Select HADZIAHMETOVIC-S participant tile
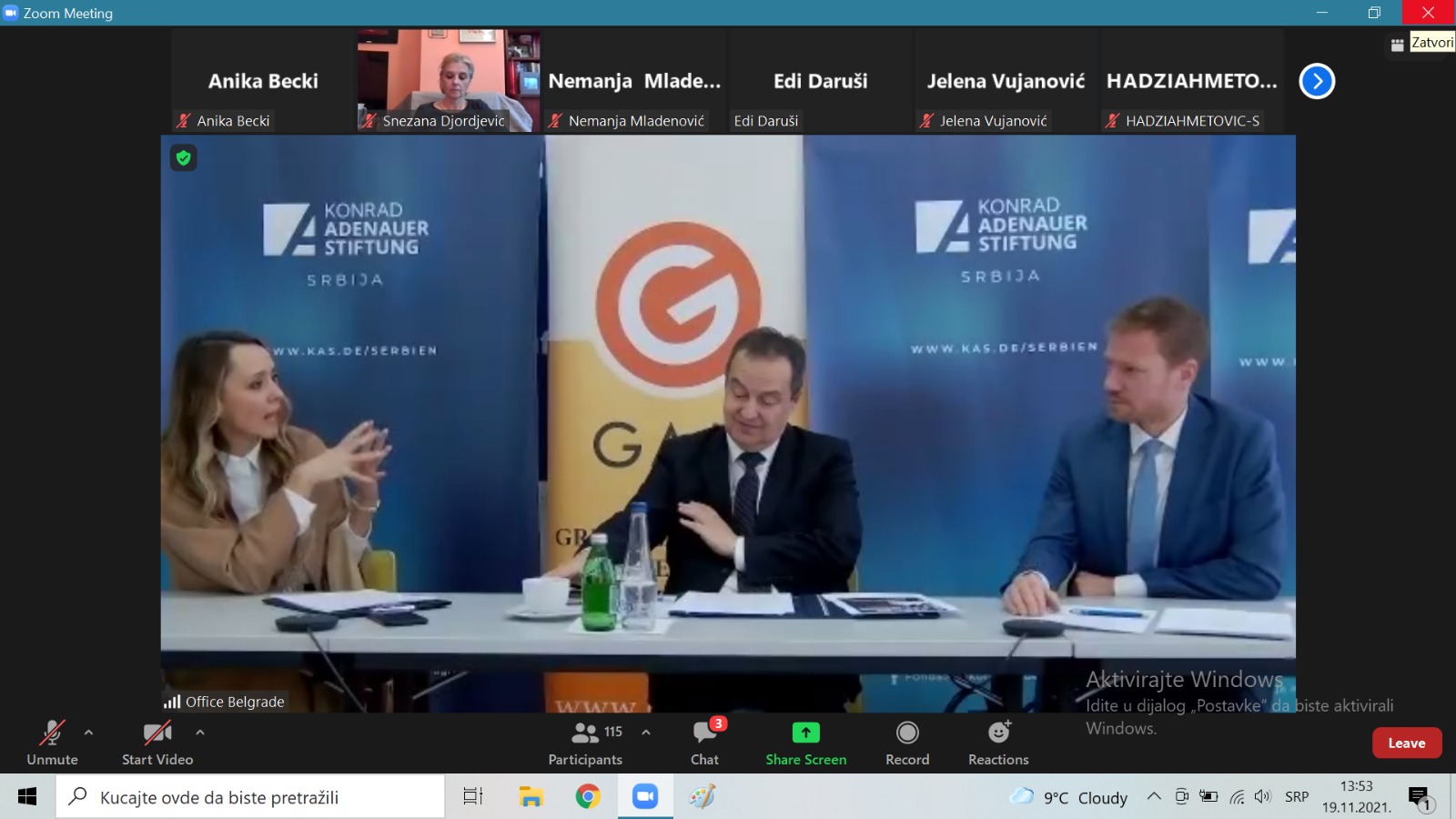 (1191, 81)
